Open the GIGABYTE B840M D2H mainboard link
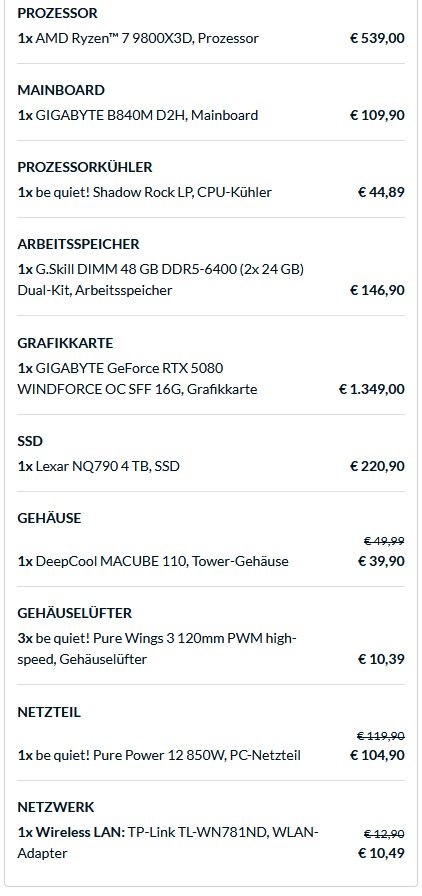 click(147, 115)
